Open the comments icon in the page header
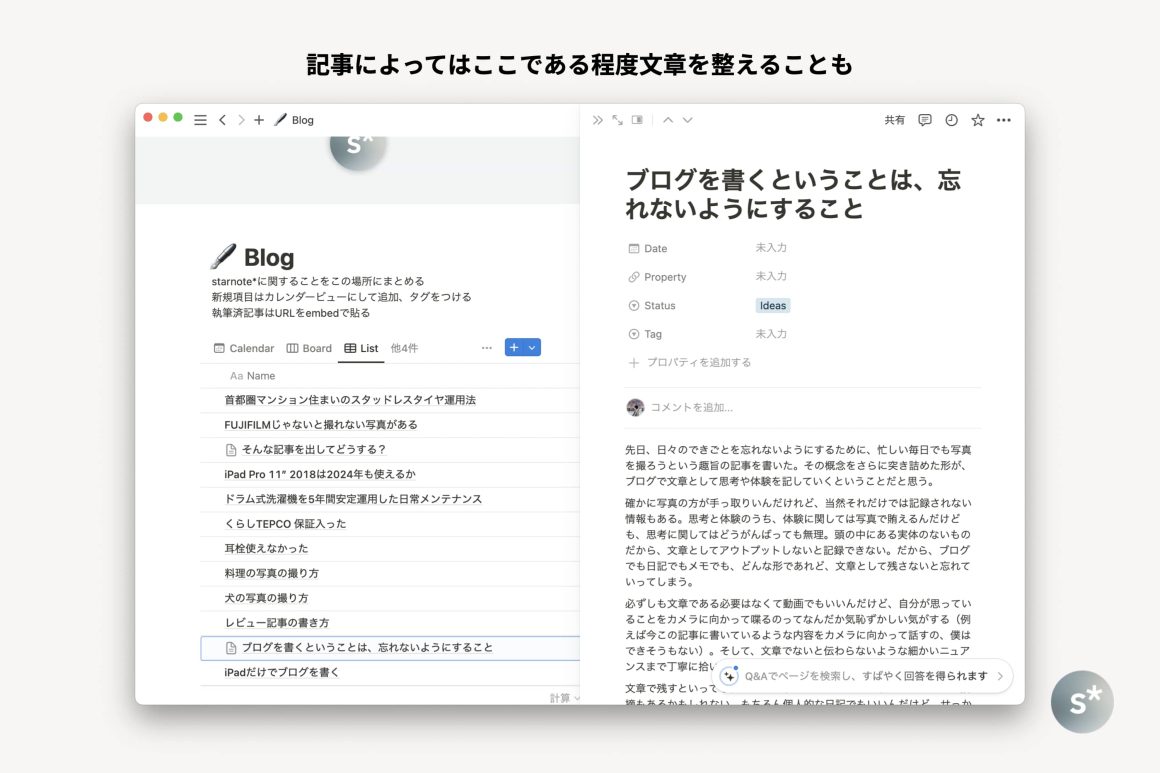This screenshot has height=773, width=1160. 925,120
